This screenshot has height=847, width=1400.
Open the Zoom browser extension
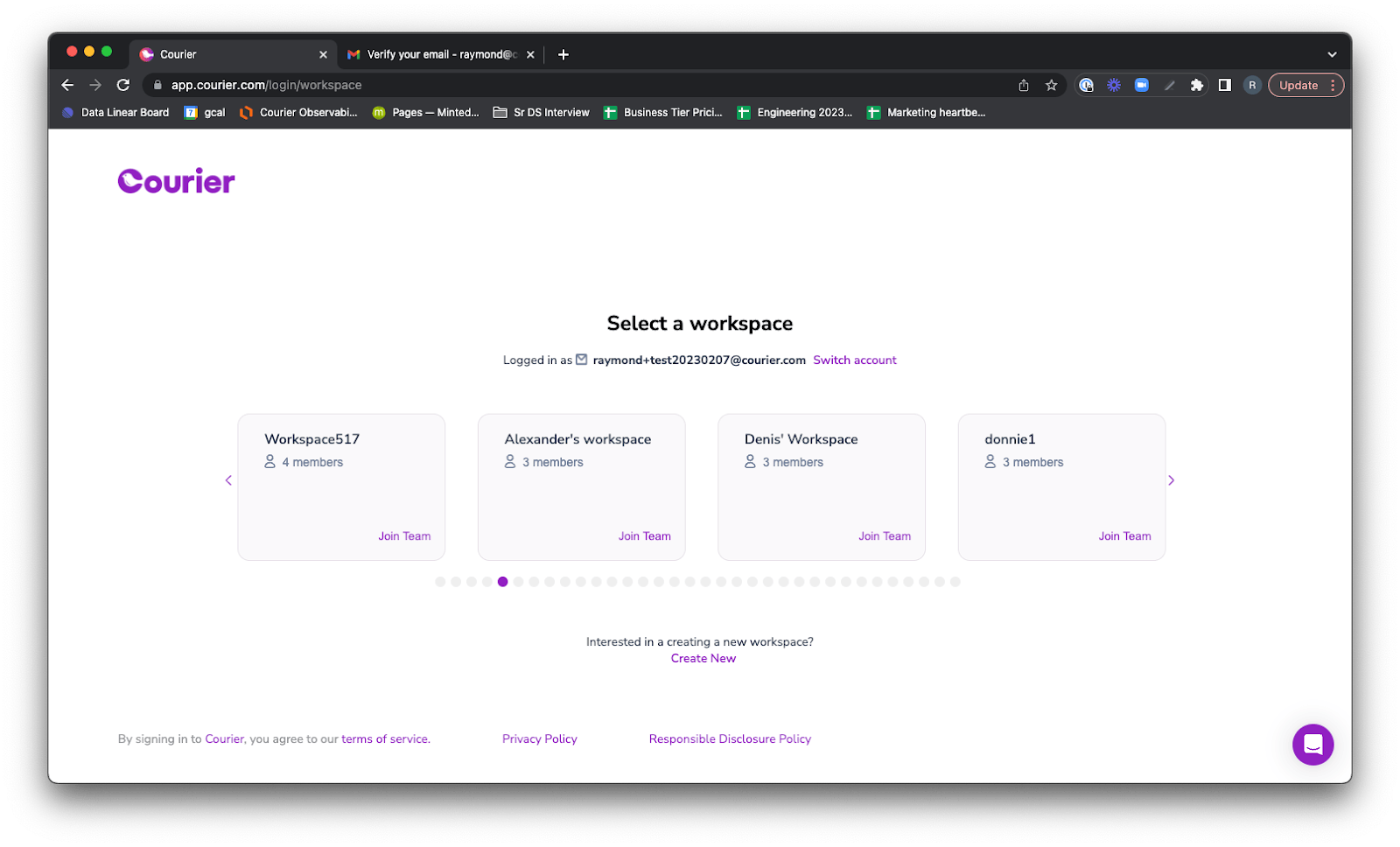click(x=1141, y=85)
